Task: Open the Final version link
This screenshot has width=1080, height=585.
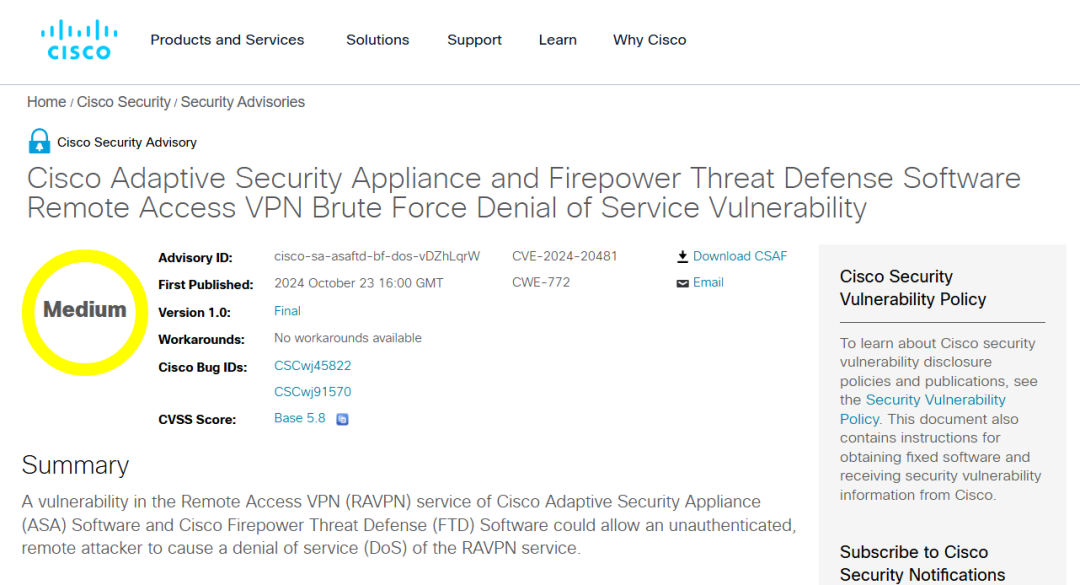Action: point(287,311)
